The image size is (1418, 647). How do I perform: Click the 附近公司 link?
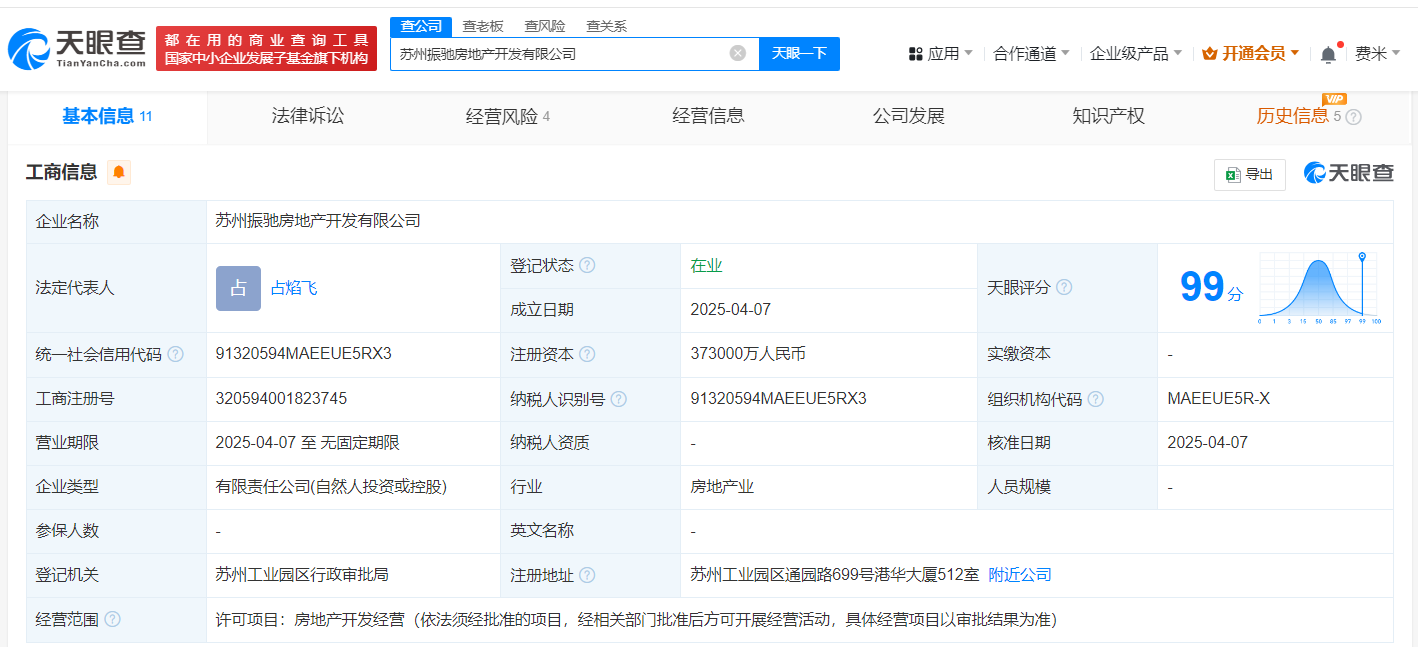tap(1019, 575)
